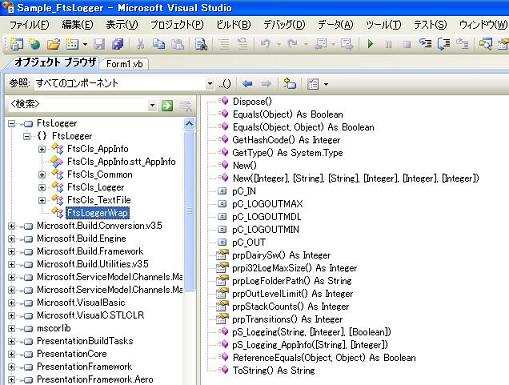The height and width of the screenshot is (385, 509).
Task: Click the Break All pause icon
Action: (388, 44)
